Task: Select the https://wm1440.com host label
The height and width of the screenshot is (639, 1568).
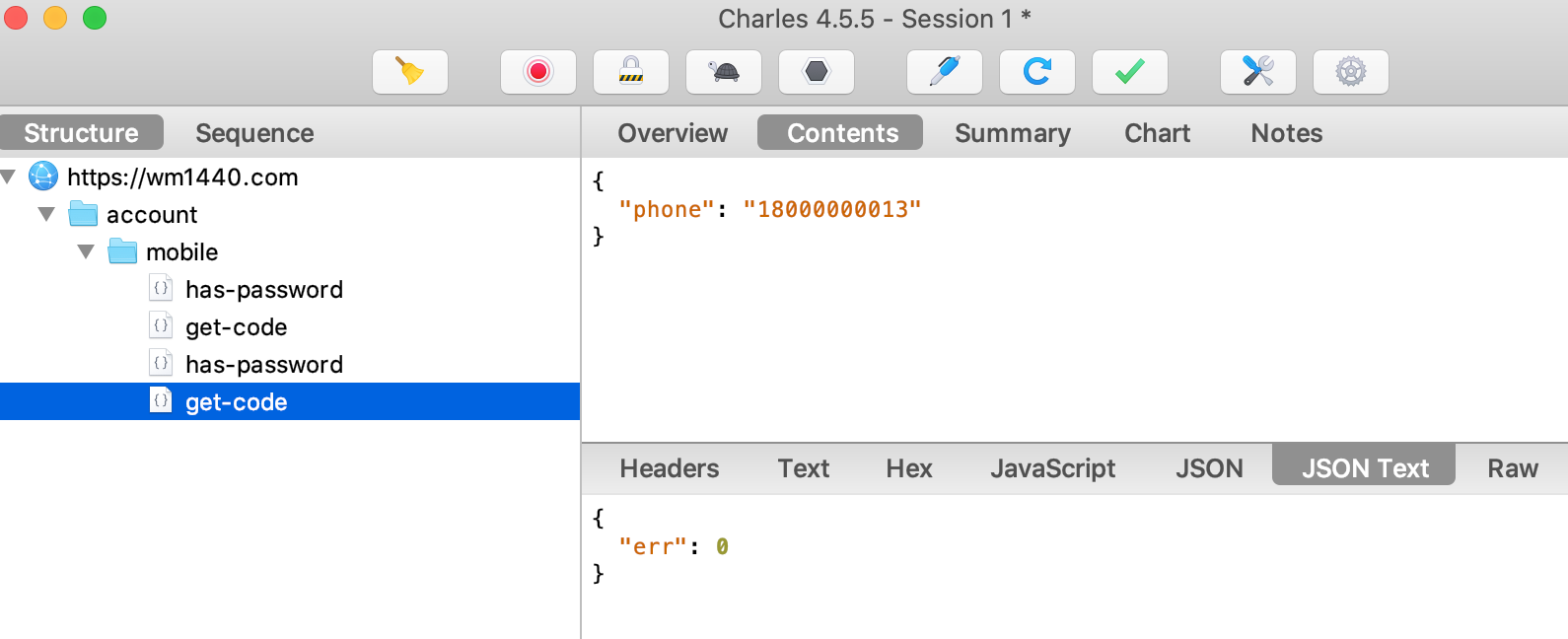Action: point(182,177)
